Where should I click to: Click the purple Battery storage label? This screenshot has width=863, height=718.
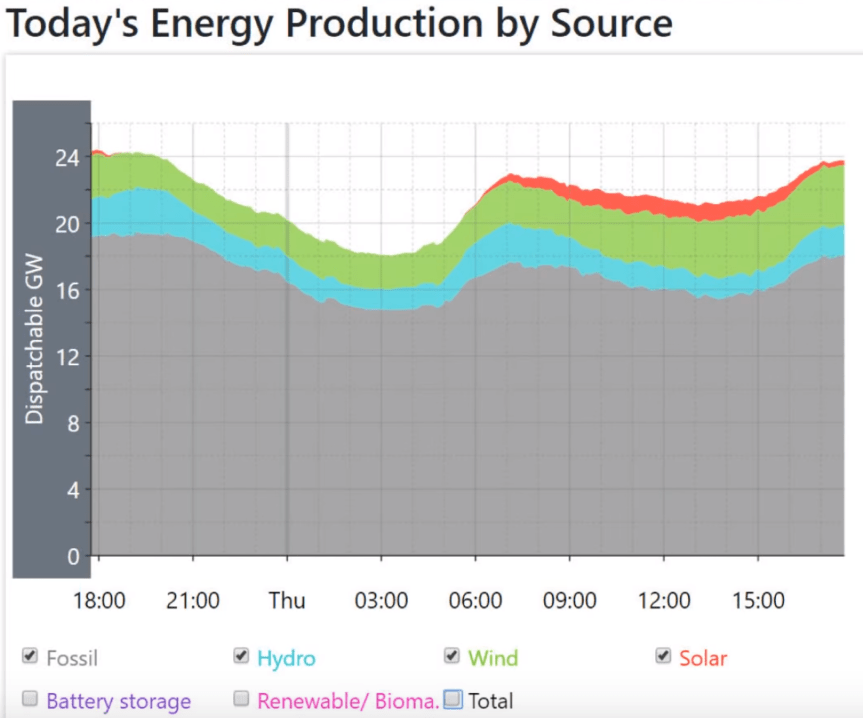tap(118, 701)
